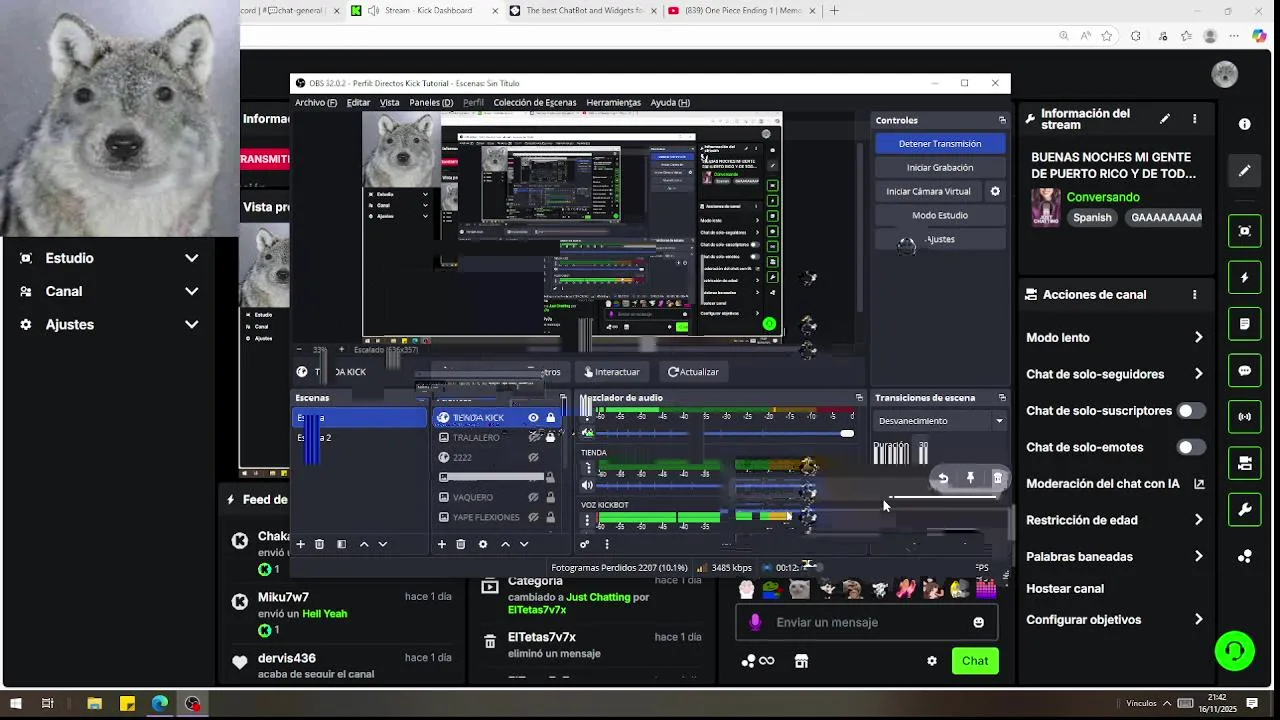Open Desvanecimiento transition dropdown

(x=940, y=421)
